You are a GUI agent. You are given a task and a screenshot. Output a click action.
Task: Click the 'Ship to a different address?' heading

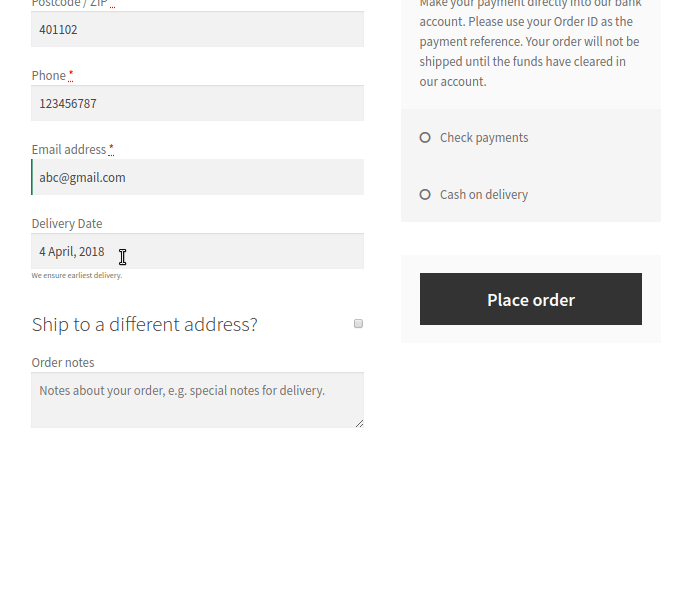[x=145, y=324]
